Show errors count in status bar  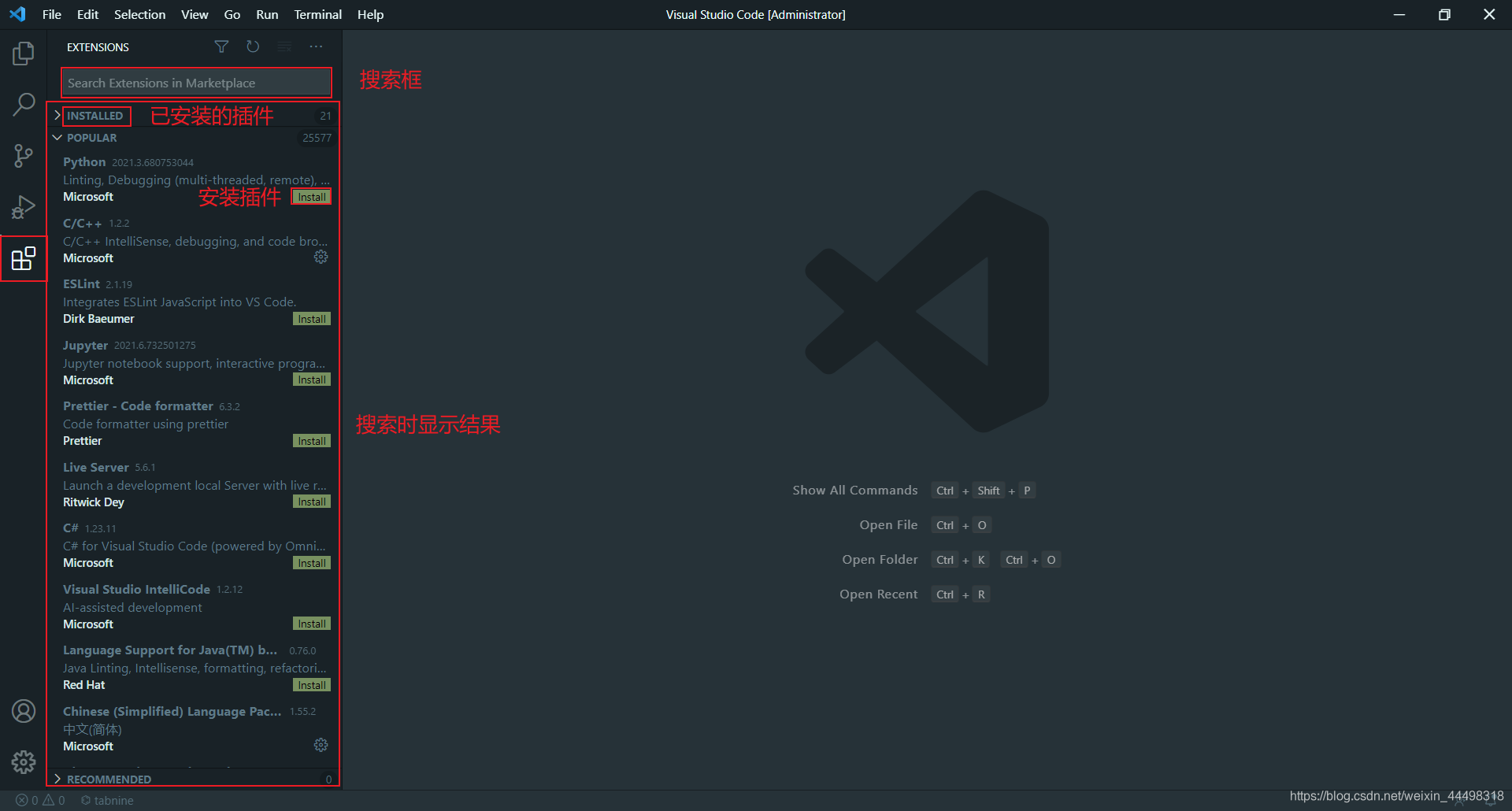click(27, 800)
